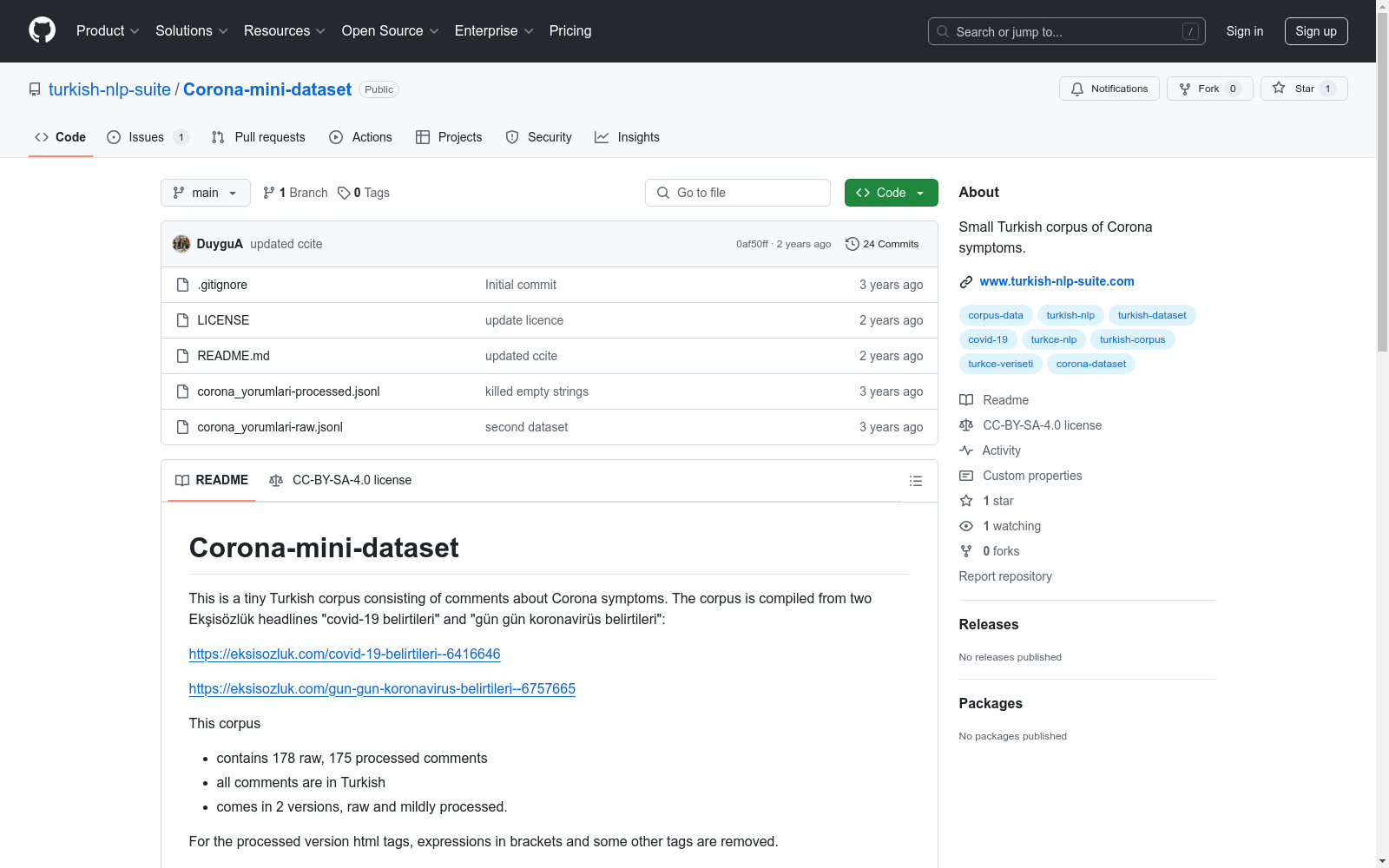Click the shield icon on the Security tab
Screen dimensions: 1389x868
[x=512, y=137]
